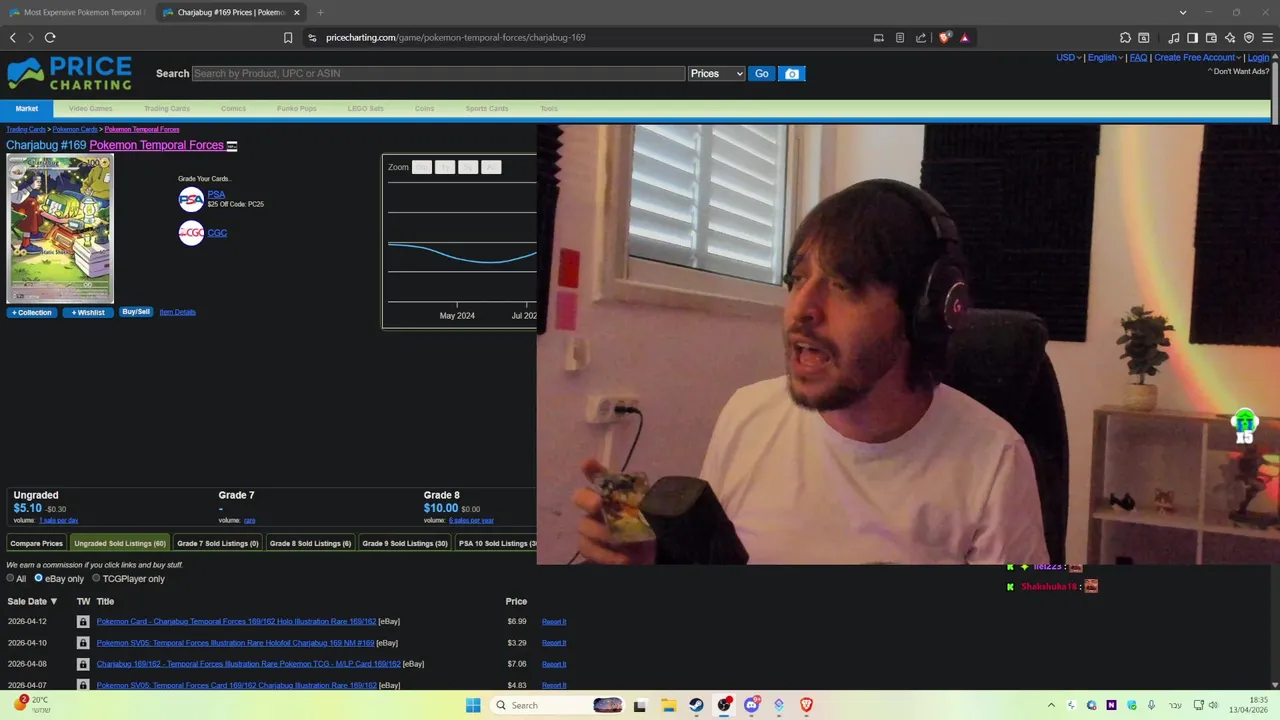
Task: Click the Go search button
Action: (762, 73)
